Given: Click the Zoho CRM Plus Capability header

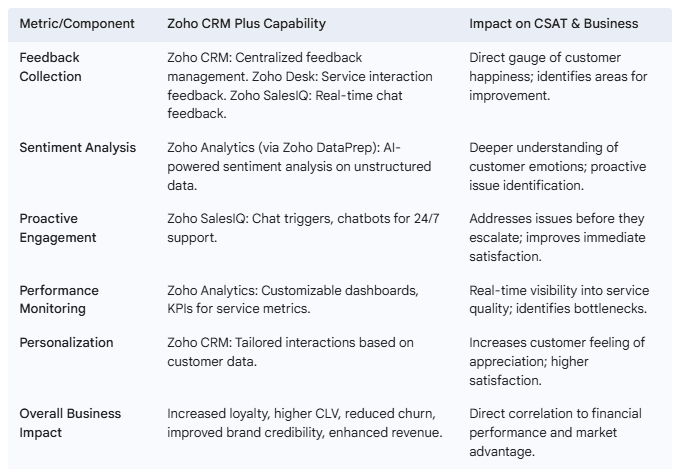Looking at the screenshot, I should pos(246,23).
